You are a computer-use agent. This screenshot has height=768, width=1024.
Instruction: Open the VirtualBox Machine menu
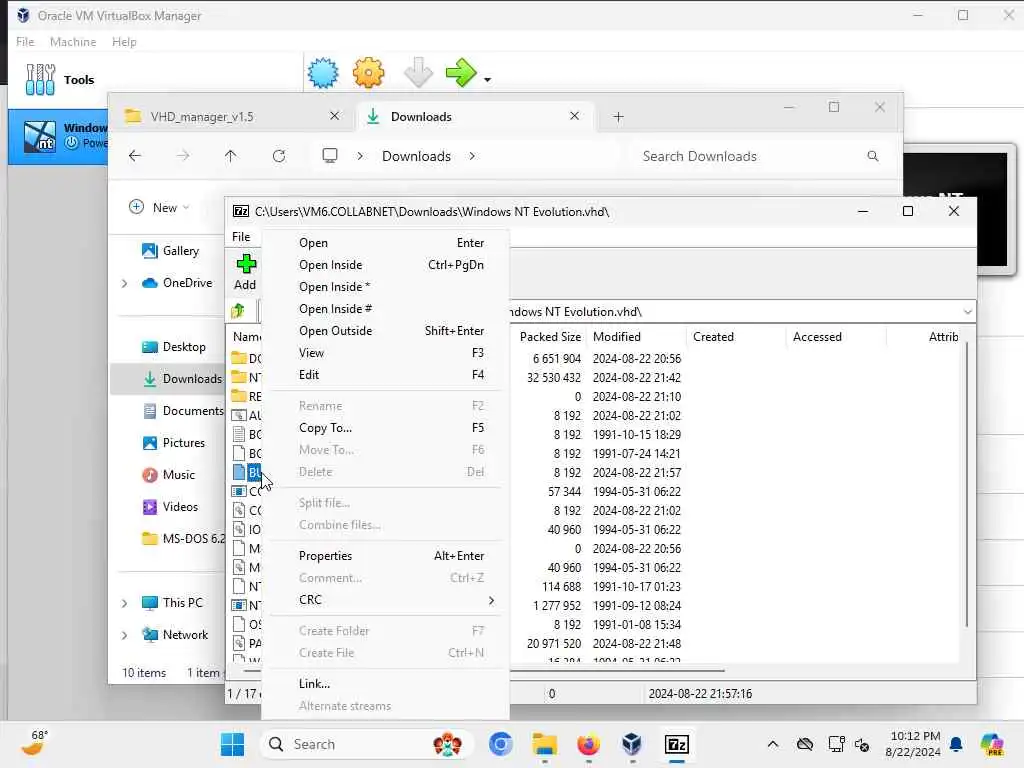[73, 42]
